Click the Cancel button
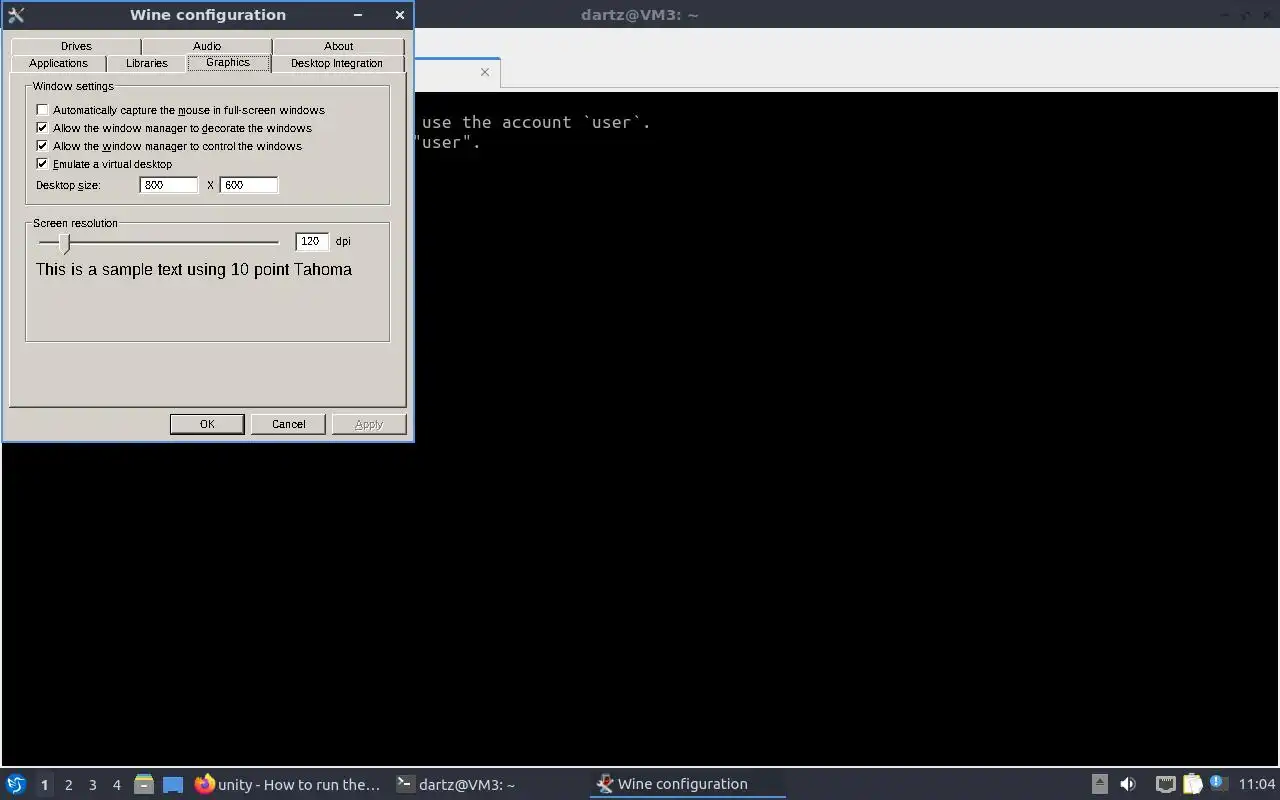This screenshot has height=800, width=1280. click(289, 424)
